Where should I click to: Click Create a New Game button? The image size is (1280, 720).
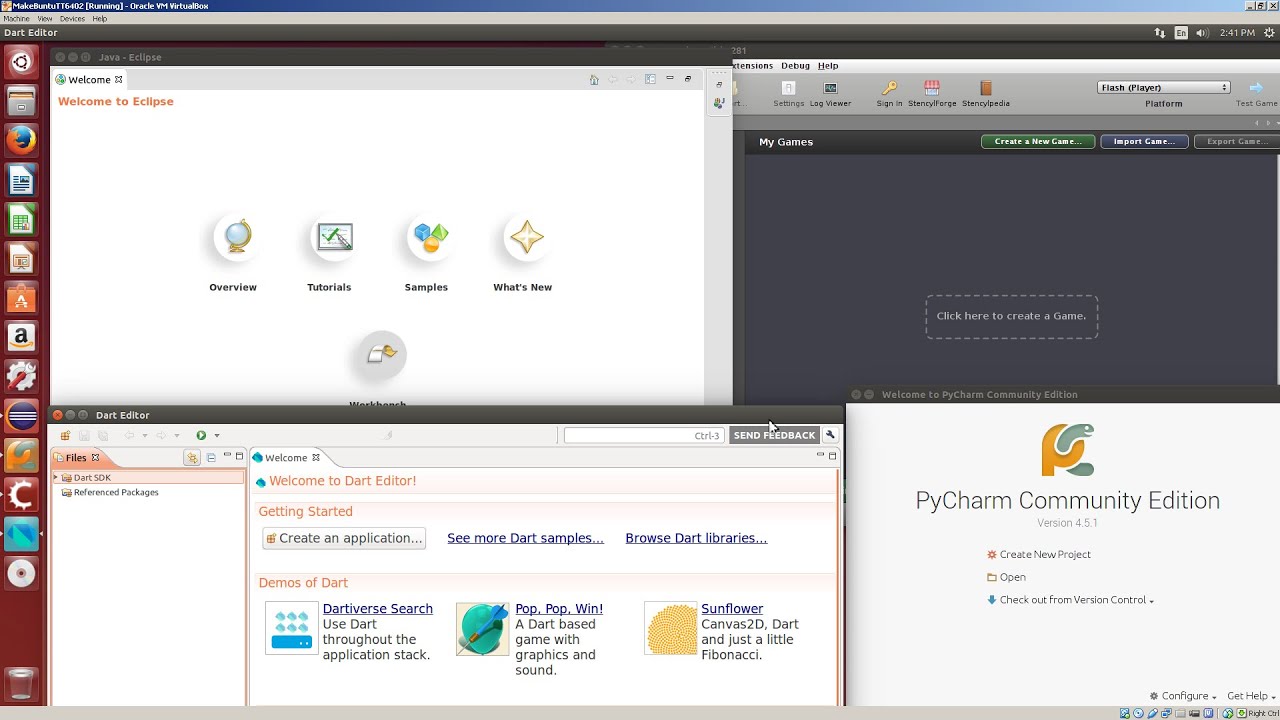click(x=1038, y=142)
